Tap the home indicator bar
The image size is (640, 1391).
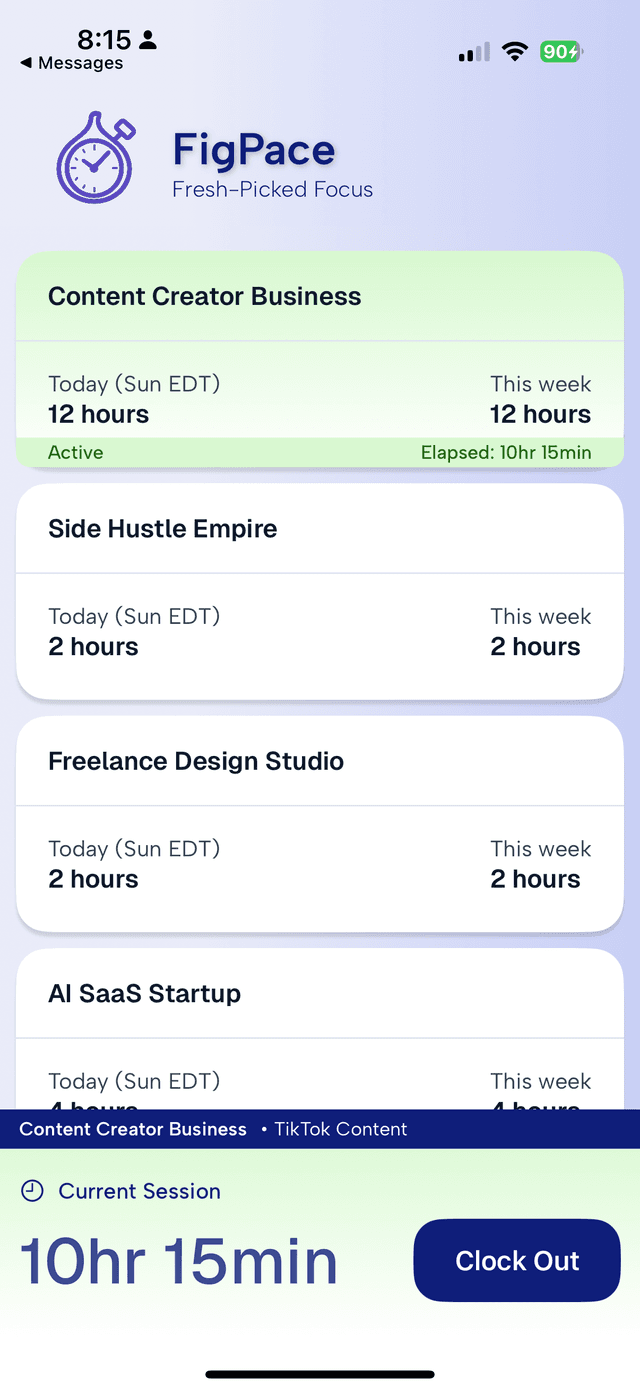(x=320, y=1373)
